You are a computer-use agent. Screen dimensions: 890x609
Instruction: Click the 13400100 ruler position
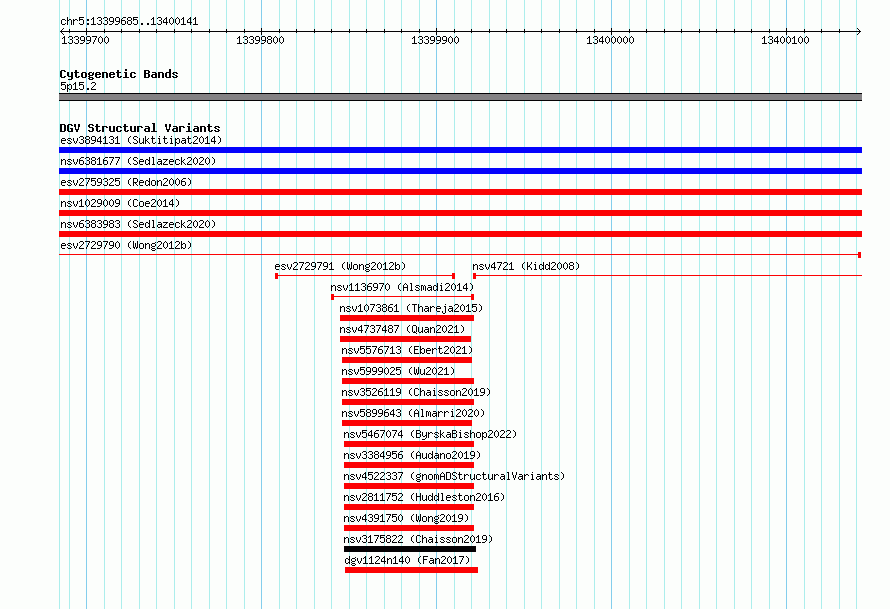pos(786,40)
